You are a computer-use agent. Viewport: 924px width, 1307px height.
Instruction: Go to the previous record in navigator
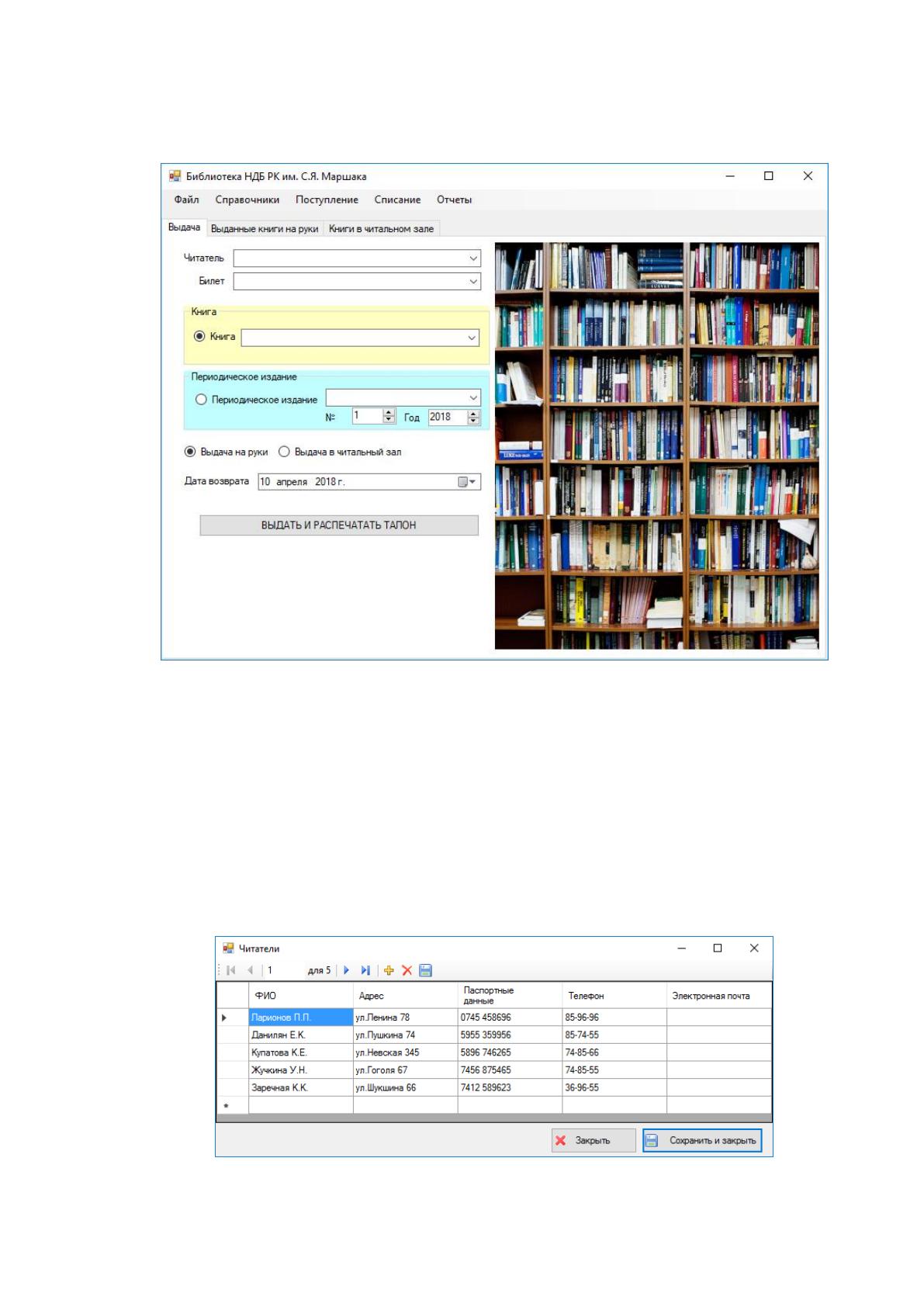pyautogui.click(x=250, y=970)
